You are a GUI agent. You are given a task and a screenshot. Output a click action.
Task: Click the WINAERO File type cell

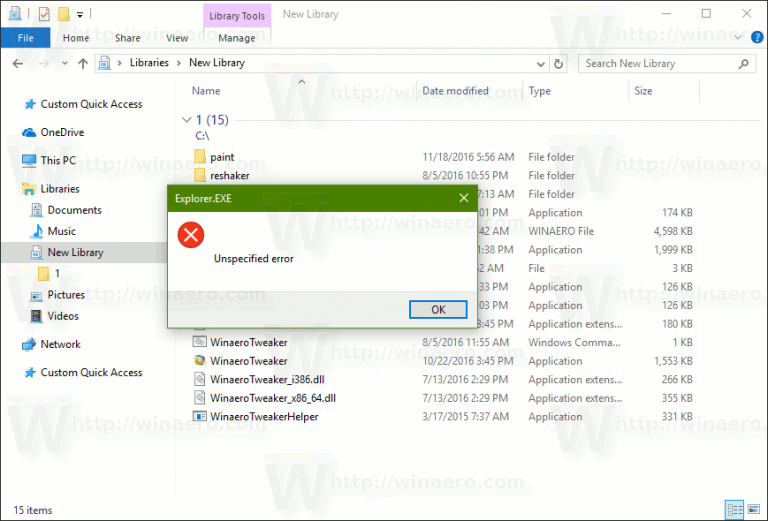pos(561,231)
